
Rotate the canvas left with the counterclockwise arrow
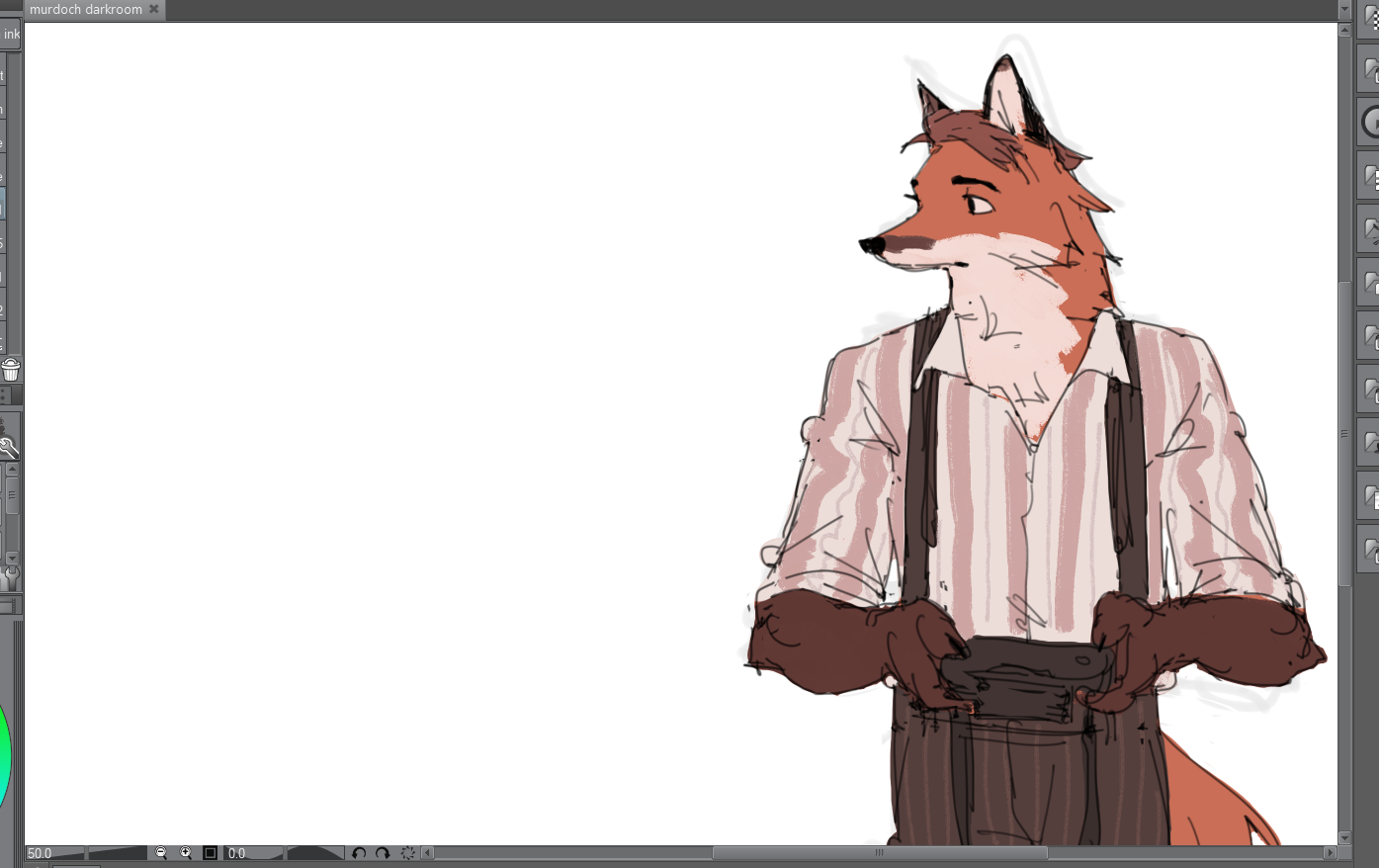point(359,853)
